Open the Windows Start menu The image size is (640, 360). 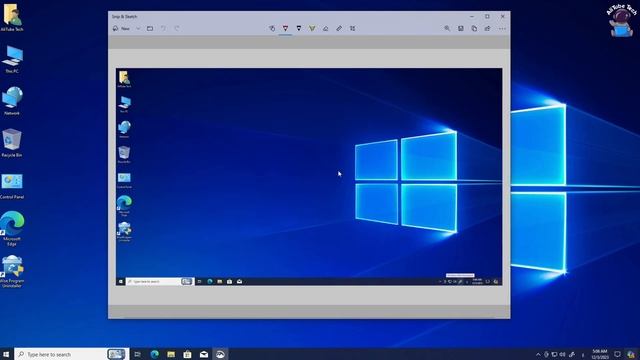[6, 354]
